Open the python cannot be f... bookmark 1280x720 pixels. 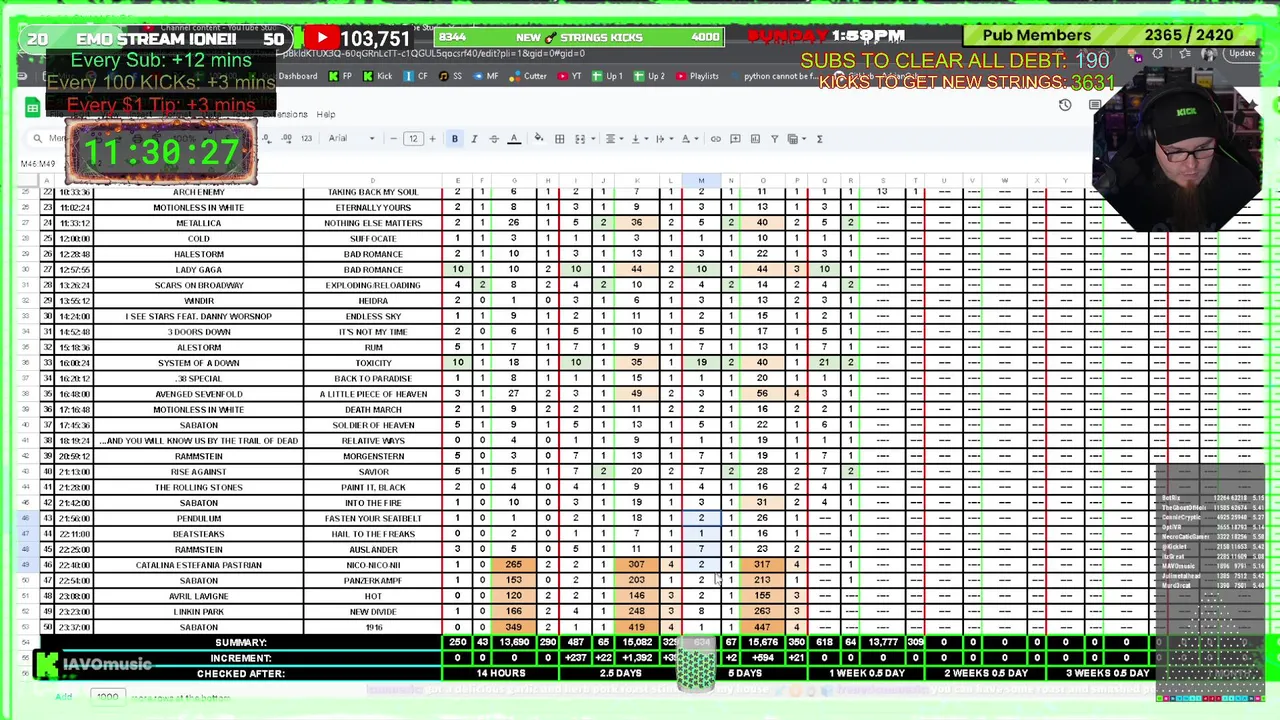click(773, 76)
